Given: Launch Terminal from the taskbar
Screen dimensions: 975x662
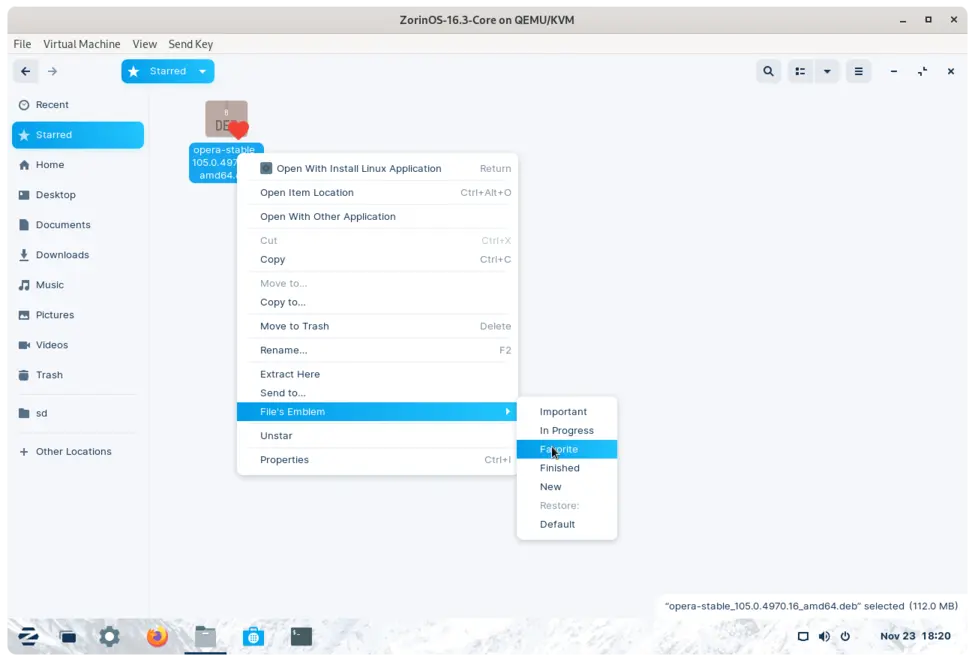Looking at the screenshot, I should click(301, 637).
